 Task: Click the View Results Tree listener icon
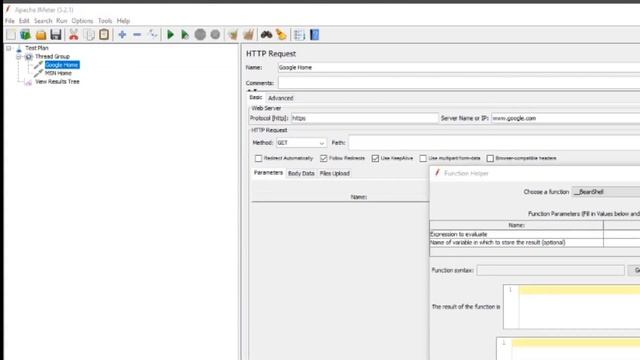click(x=28, y=82)
